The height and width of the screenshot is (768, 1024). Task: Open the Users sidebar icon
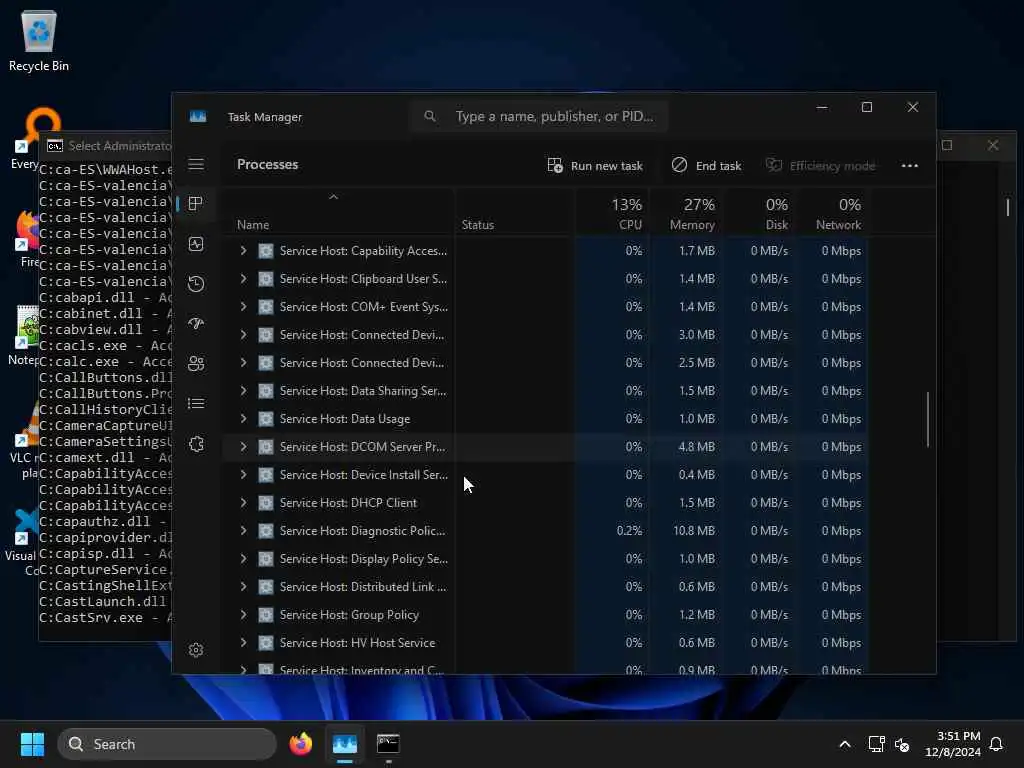click(196, 364)
